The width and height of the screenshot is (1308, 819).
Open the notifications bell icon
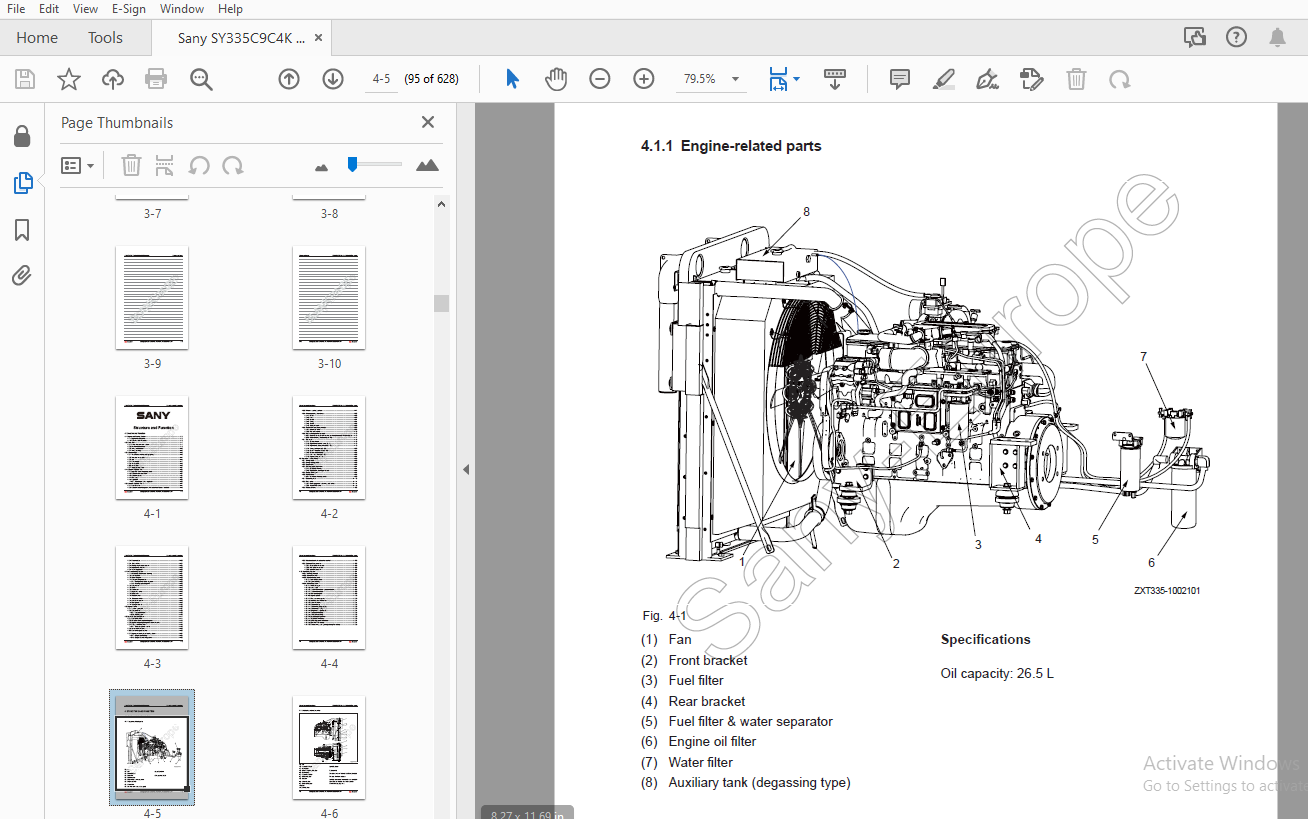click(x=1277, y=38)
